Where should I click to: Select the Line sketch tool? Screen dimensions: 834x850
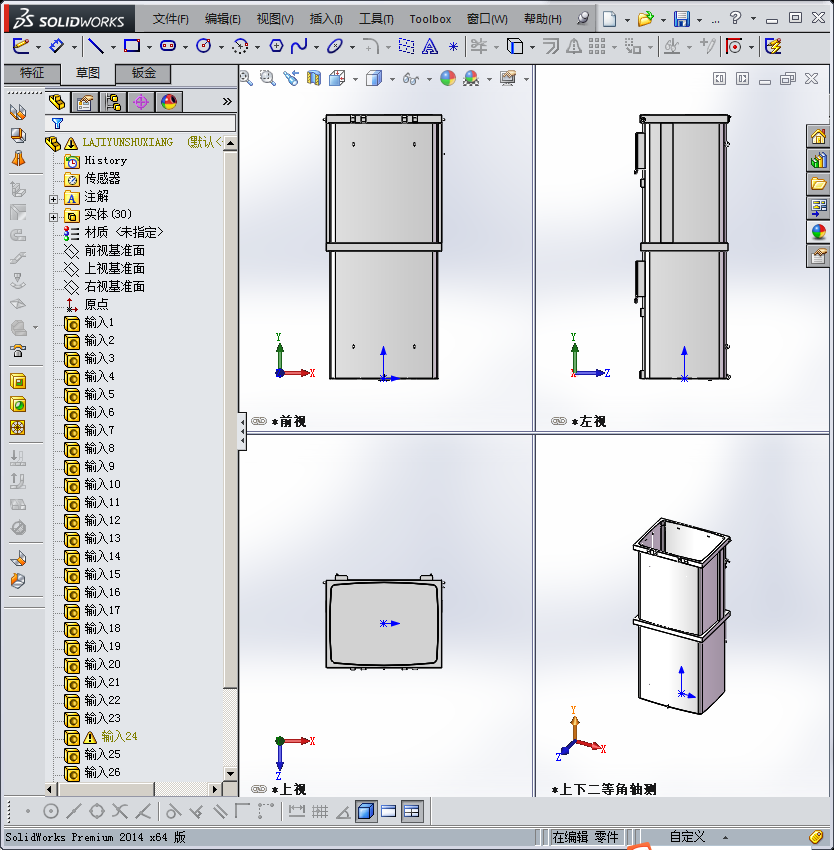click(x=96, y=46)
